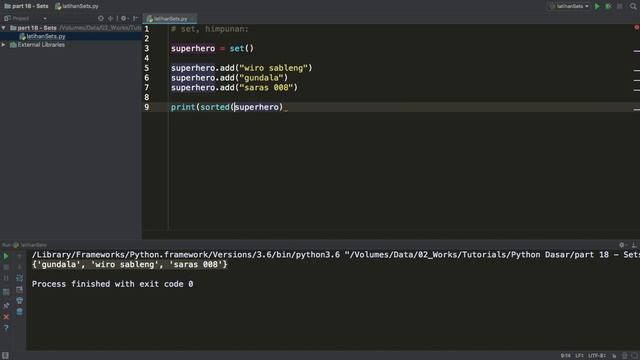The width and height of the screenshot is (640, 360).
Task: Click the Run panel stop square icon
Action: [x=6, y=267]
